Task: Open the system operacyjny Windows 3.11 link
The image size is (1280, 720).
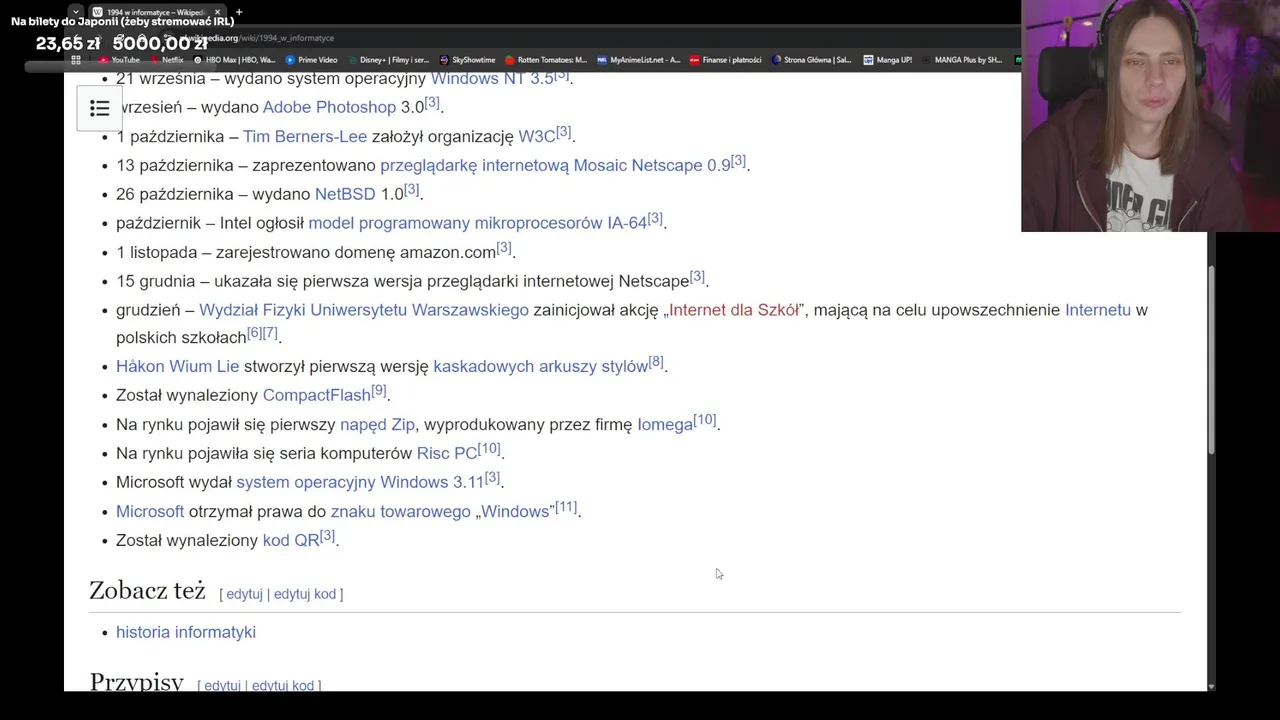Action: pos(360,482)
